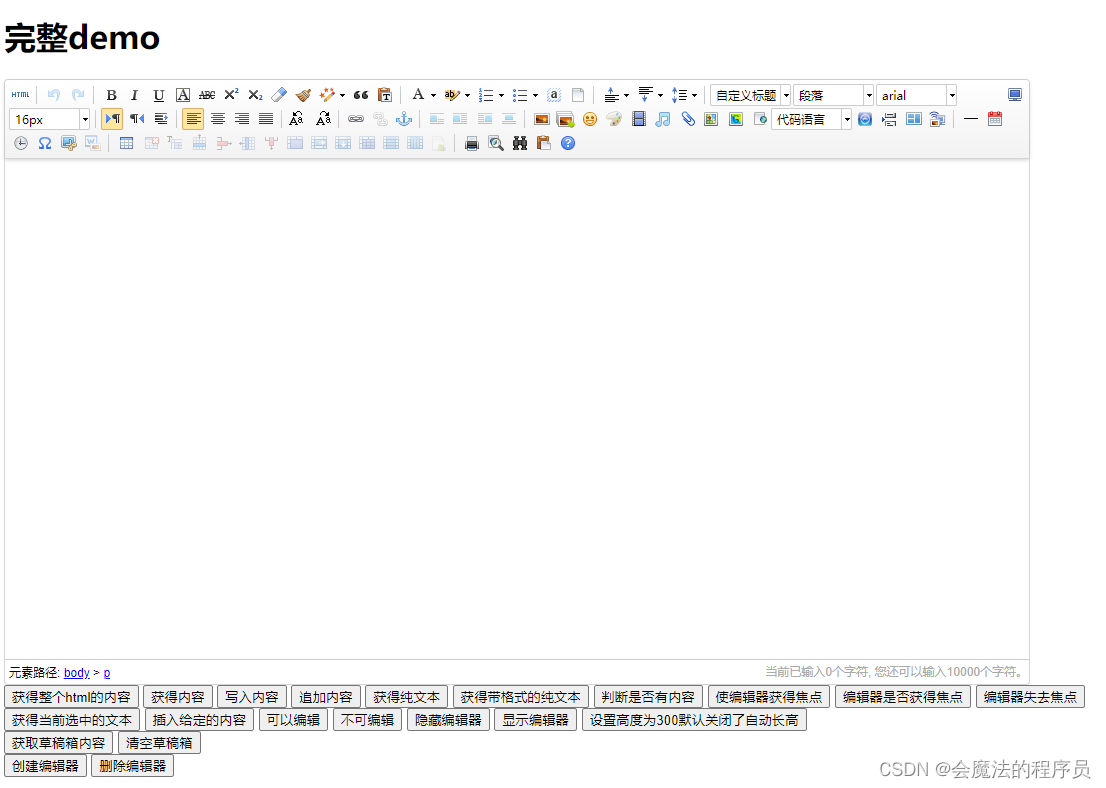Expand line spacing options arrow
The image size is (1106, 788).
pos(695,95)
